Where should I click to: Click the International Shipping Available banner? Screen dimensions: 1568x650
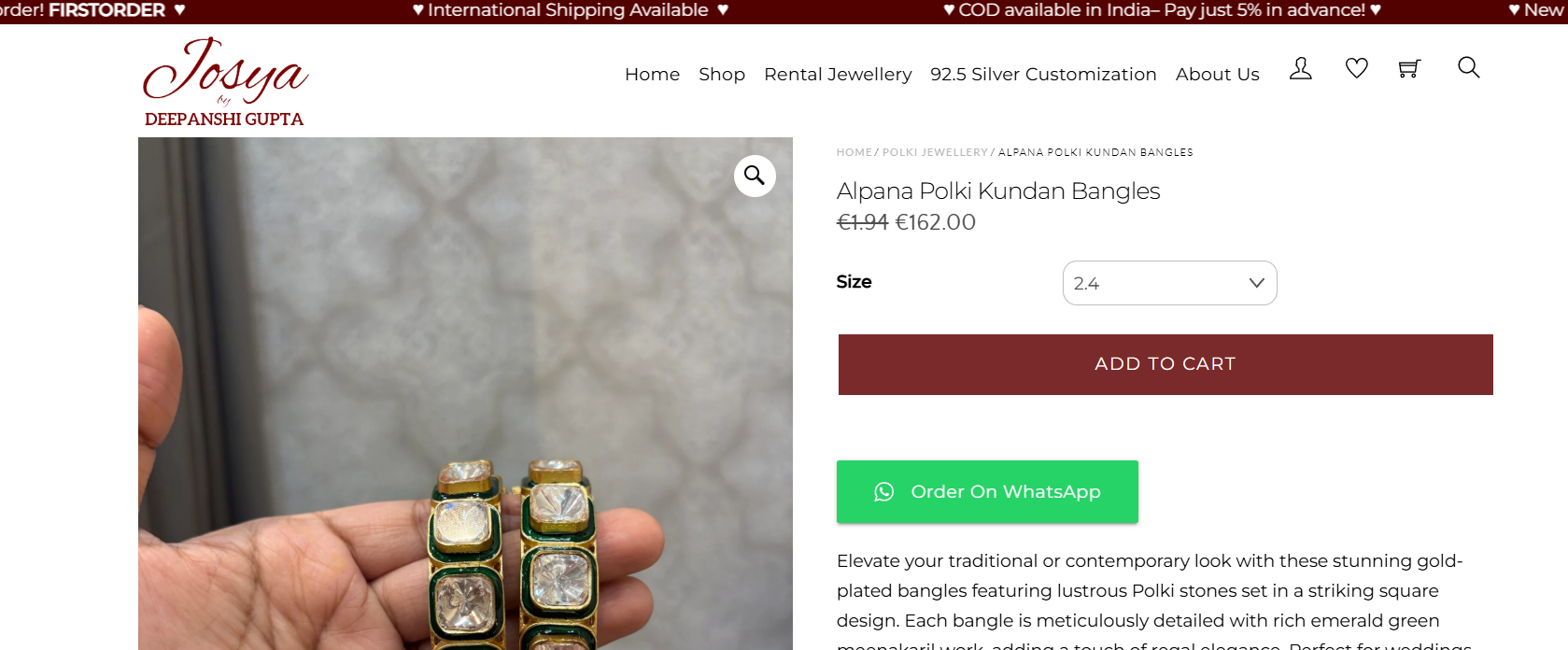pos(570,10)
